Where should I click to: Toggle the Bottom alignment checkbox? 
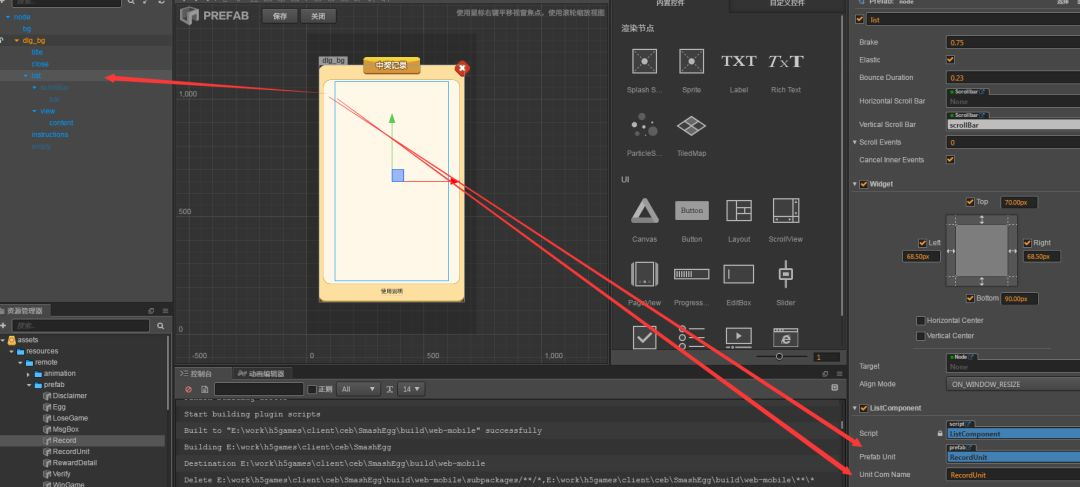click(970, 298)
